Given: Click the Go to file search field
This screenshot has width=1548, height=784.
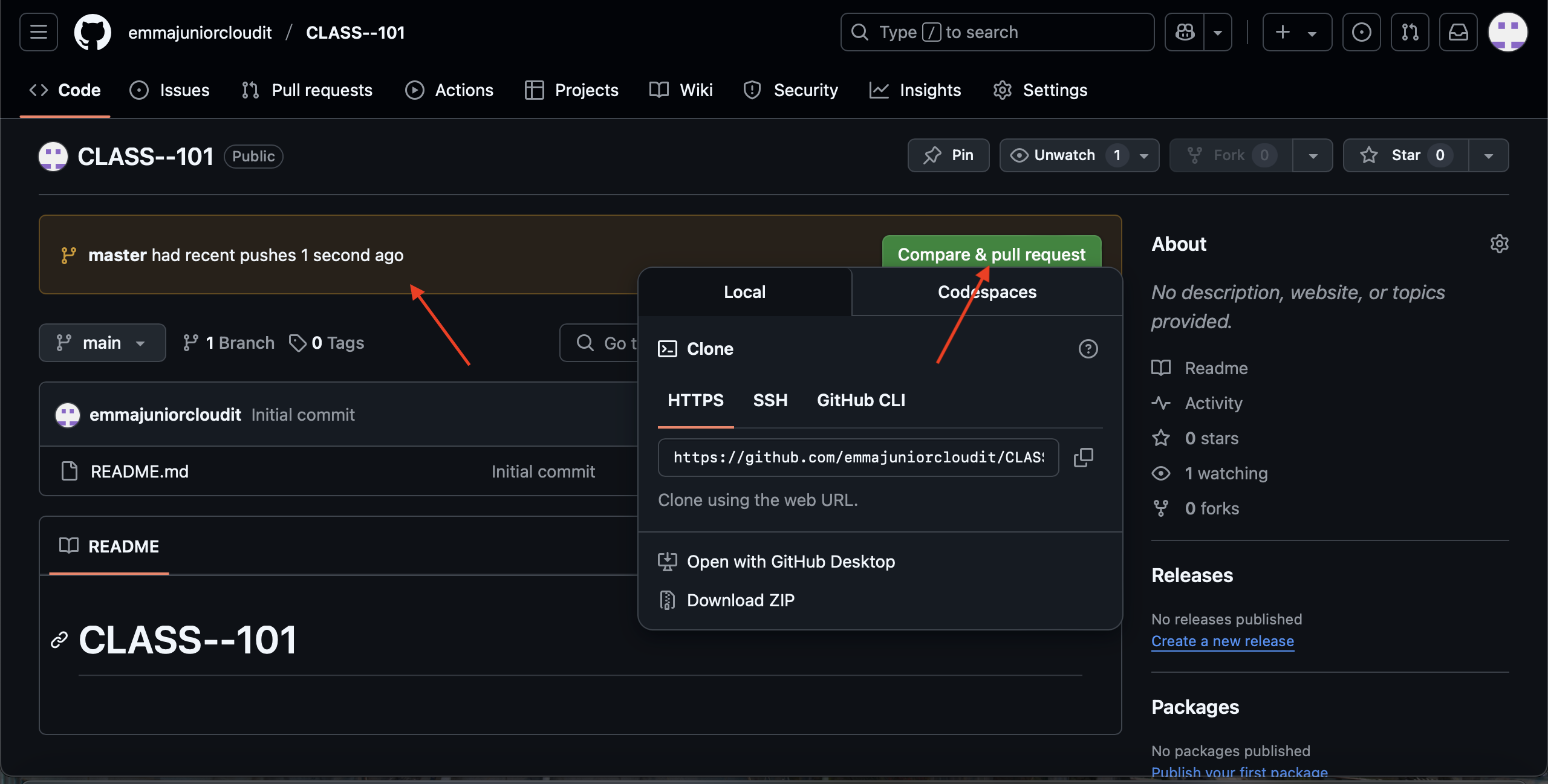Looking at the screenshot, I should (x=599, y=343).
